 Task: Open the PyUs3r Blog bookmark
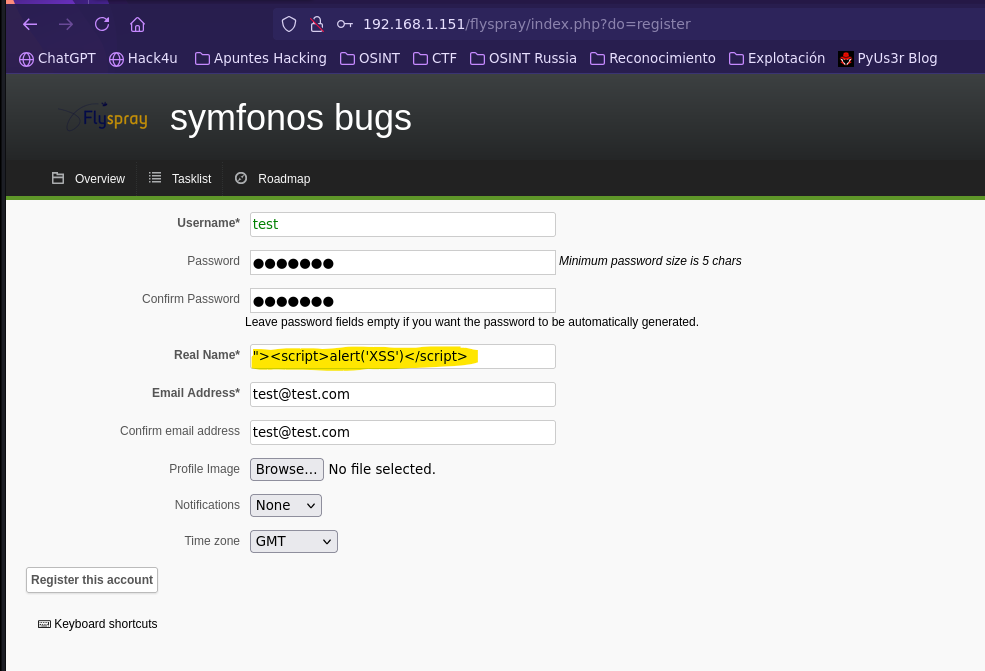click(888, 58)
